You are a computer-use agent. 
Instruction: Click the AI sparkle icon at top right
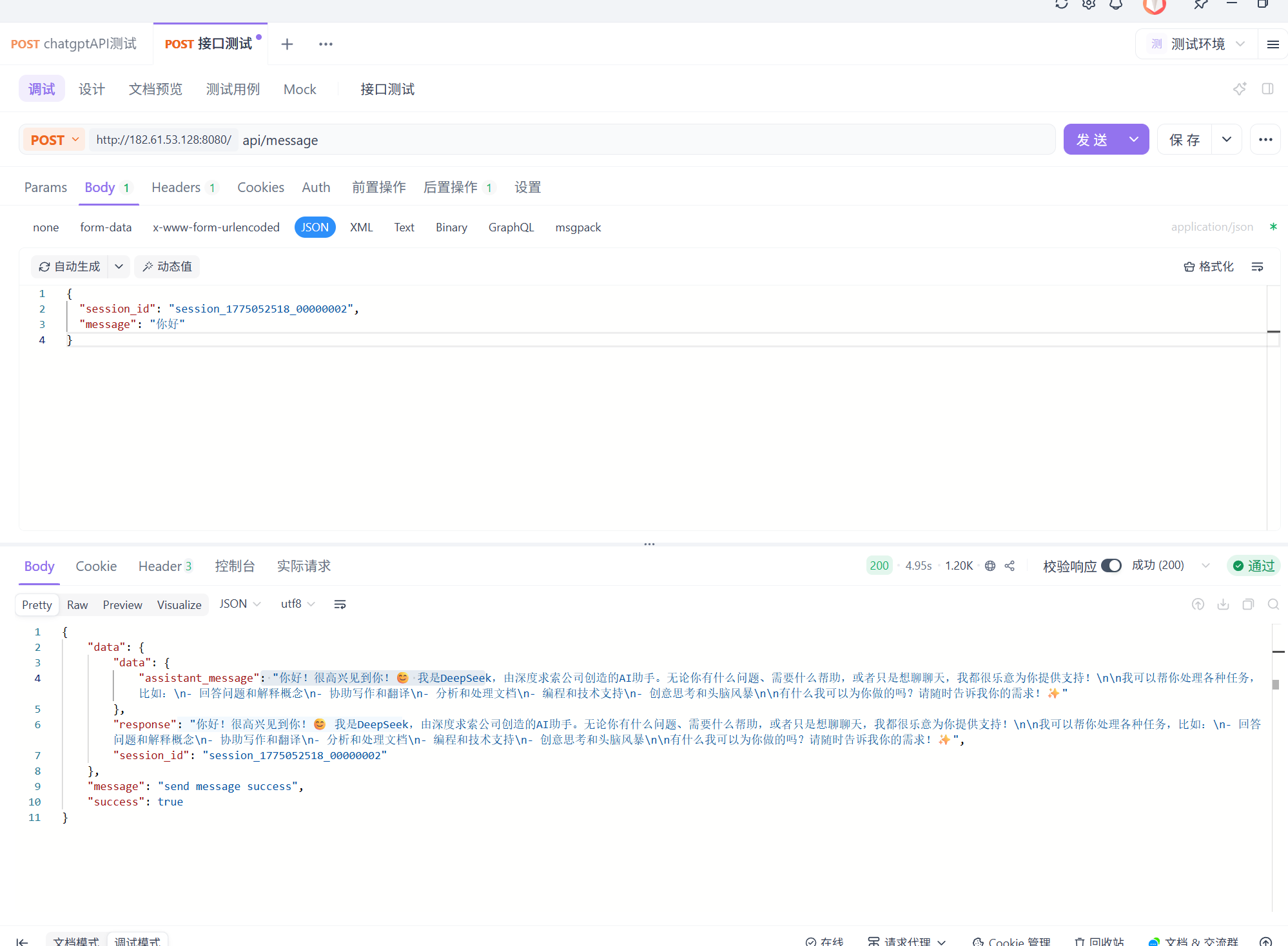coord(1239,89)
